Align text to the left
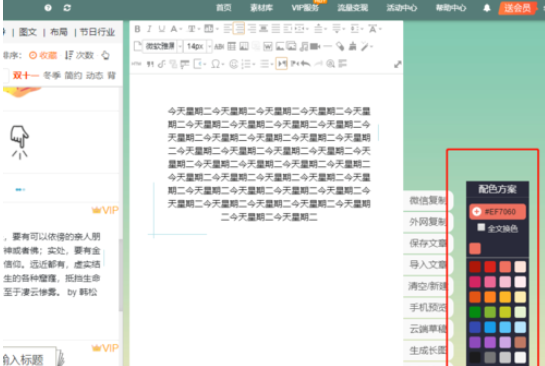The image size is (545, 366). tap(227, 29)
